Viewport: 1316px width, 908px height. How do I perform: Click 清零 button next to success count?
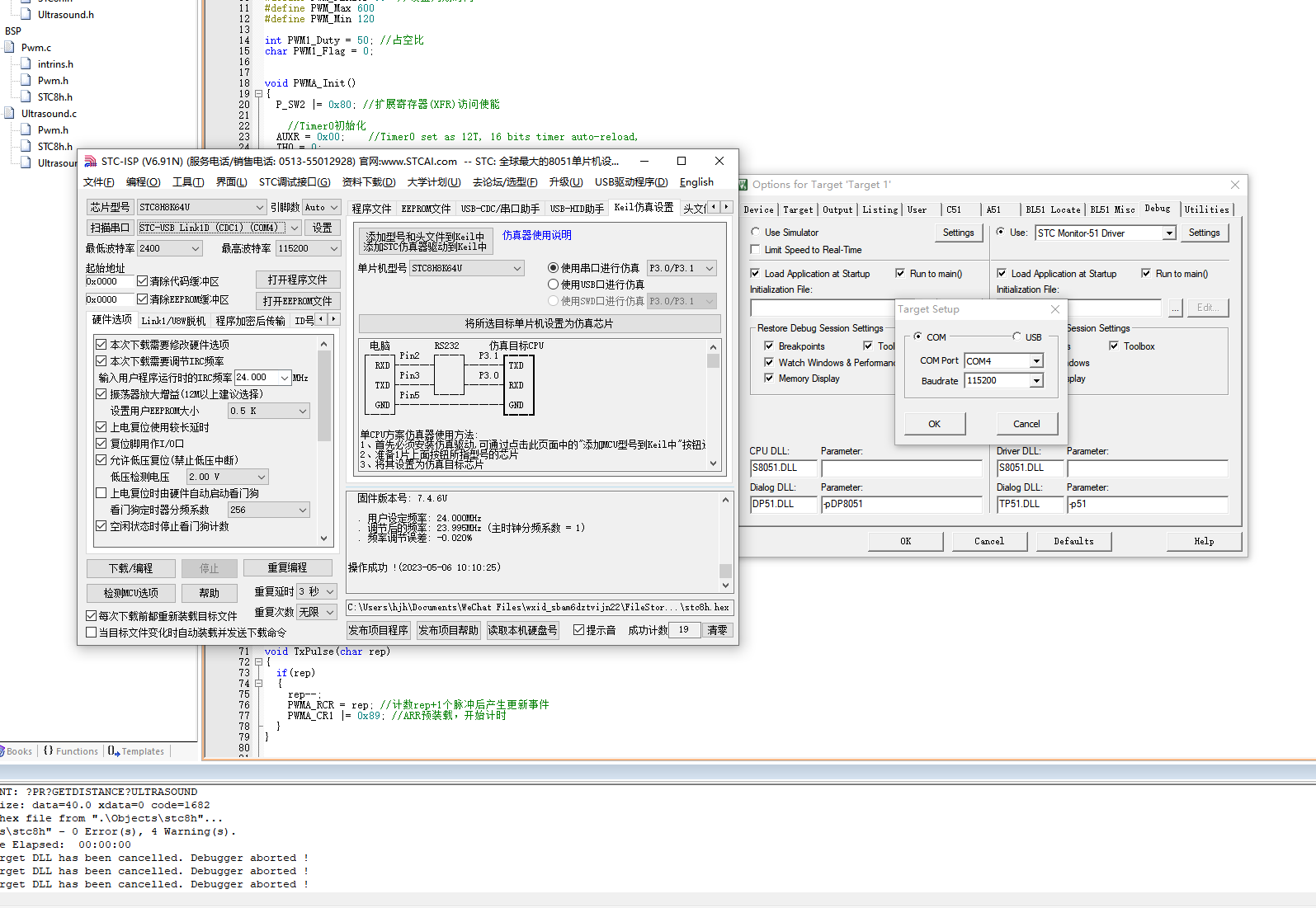pyautogui.click(x=718, y=630)
